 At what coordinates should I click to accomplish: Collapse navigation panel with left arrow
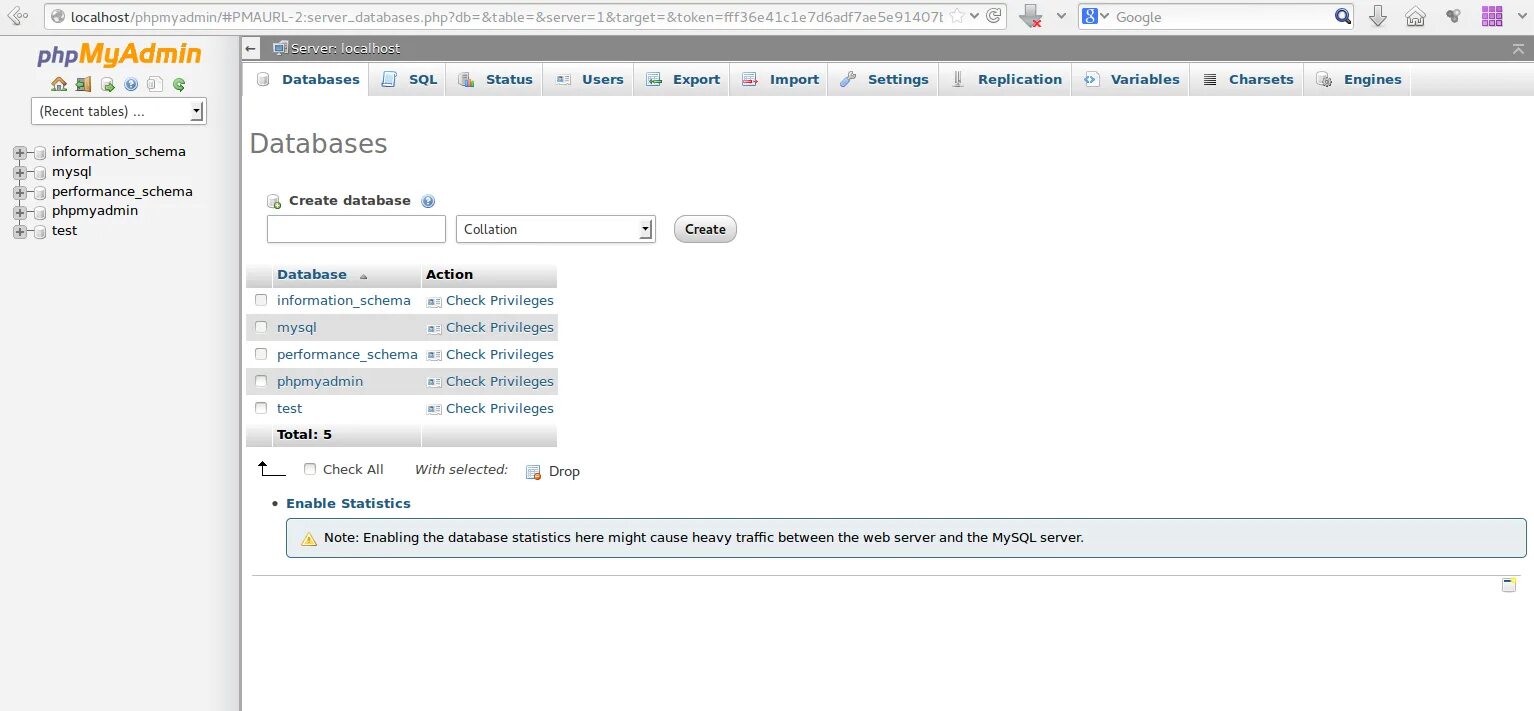pos(251,48)
